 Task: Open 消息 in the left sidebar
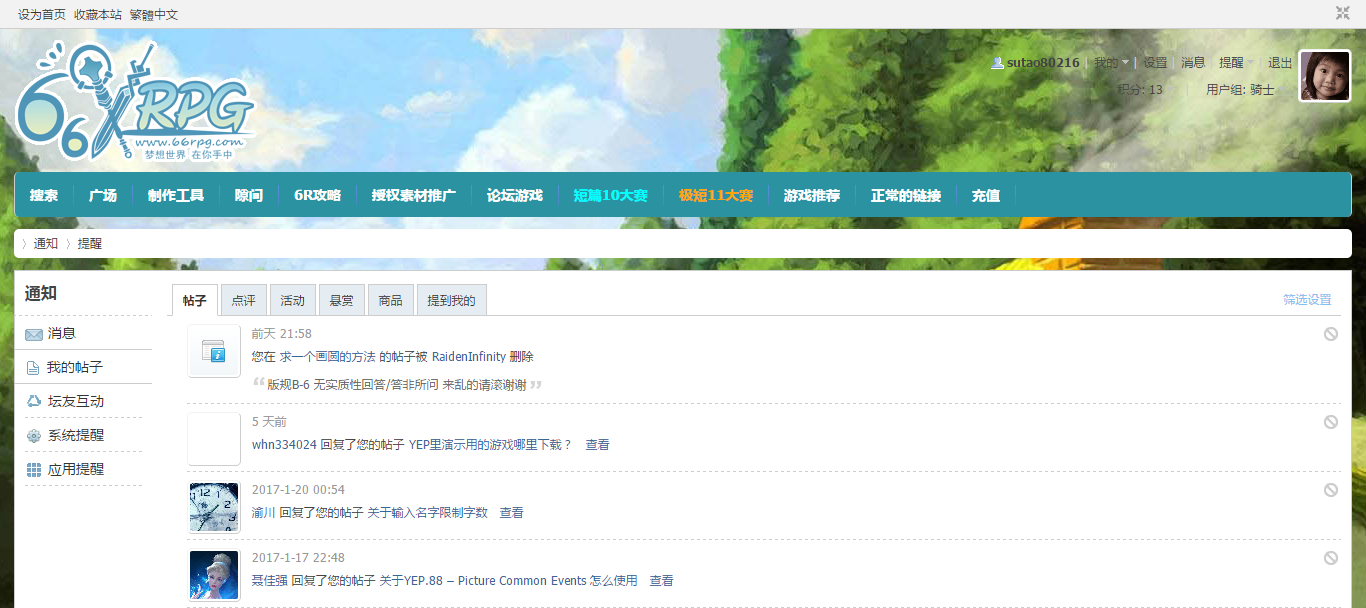[62, 333]
